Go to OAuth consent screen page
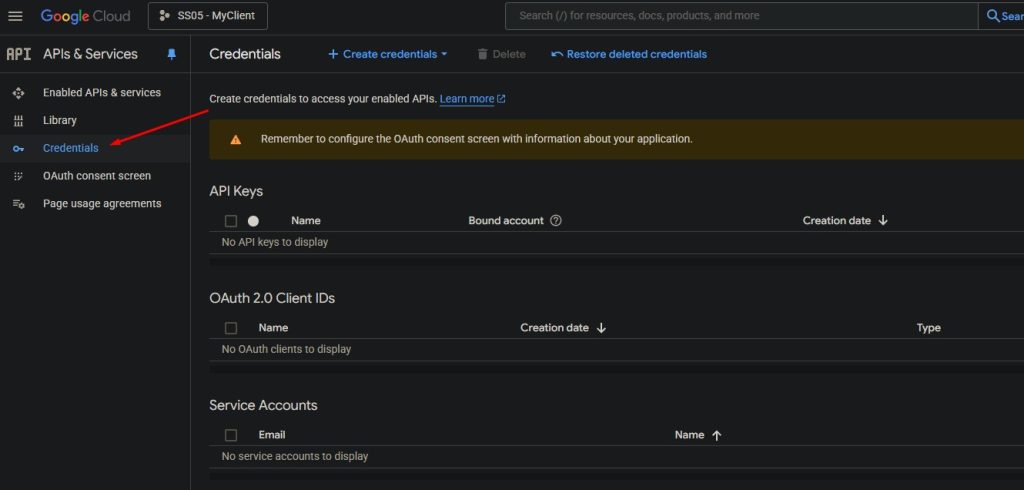 point(96,176)
